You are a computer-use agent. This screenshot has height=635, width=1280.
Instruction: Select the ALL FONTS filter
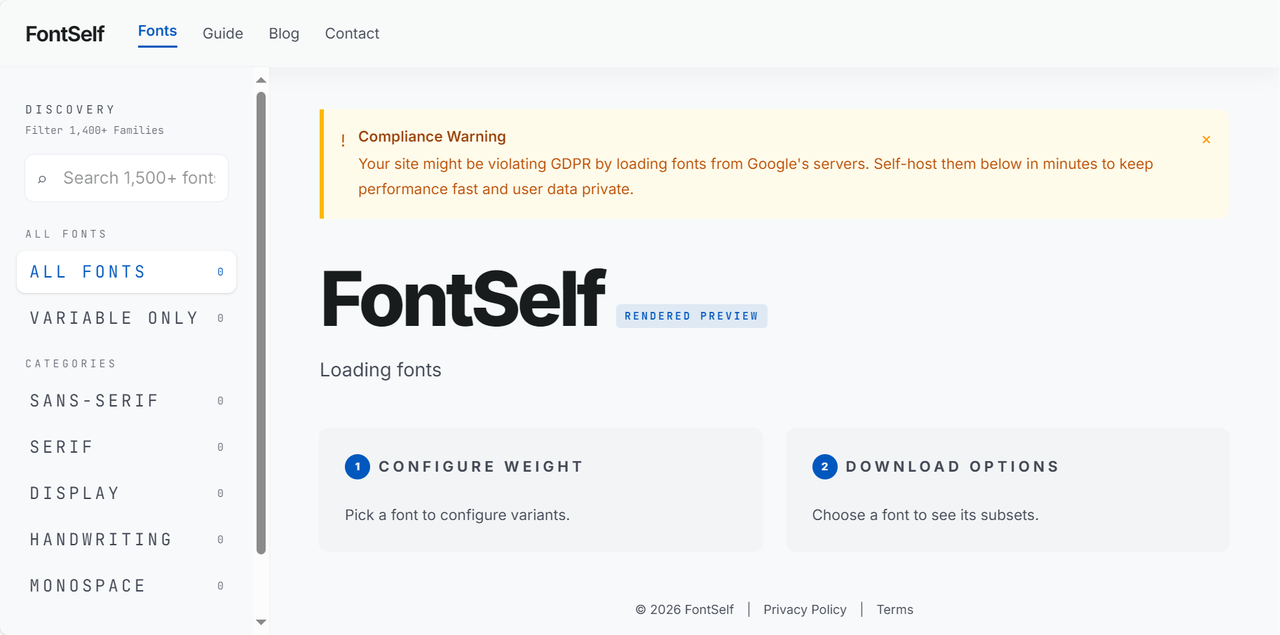(x=127, y=272)
